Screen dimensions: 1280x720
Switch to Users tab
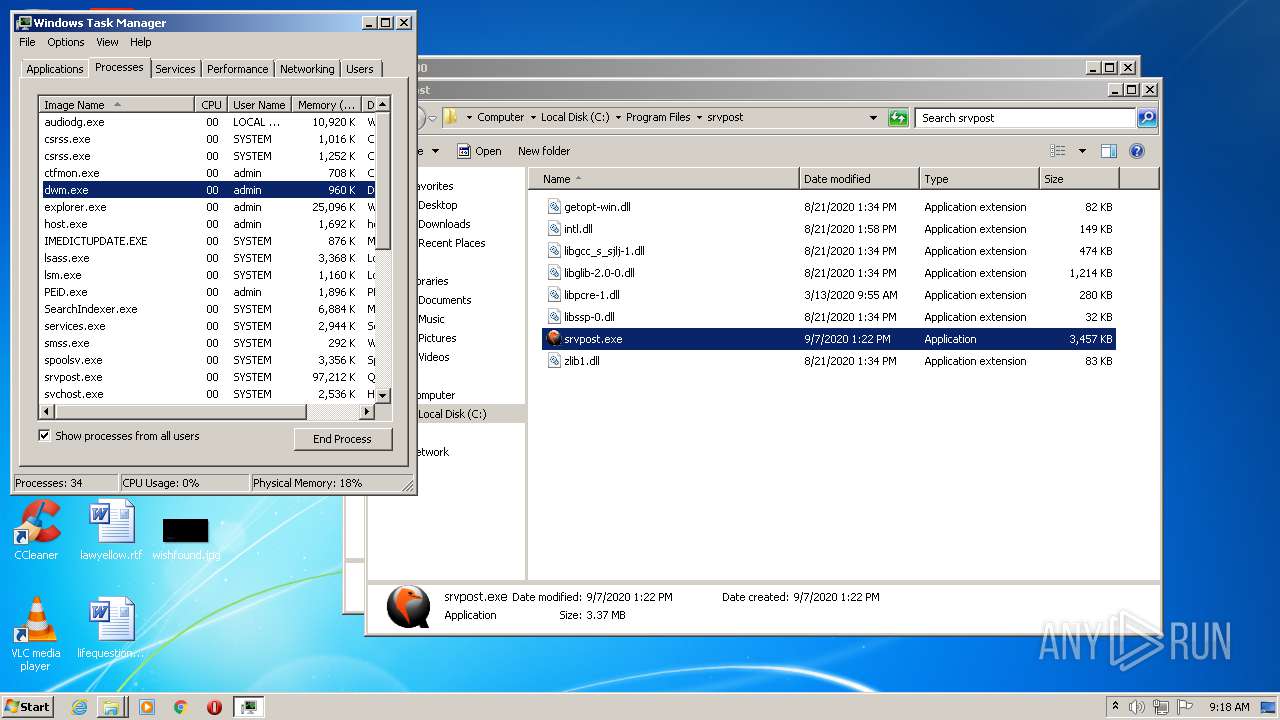[x=360, y=69]
